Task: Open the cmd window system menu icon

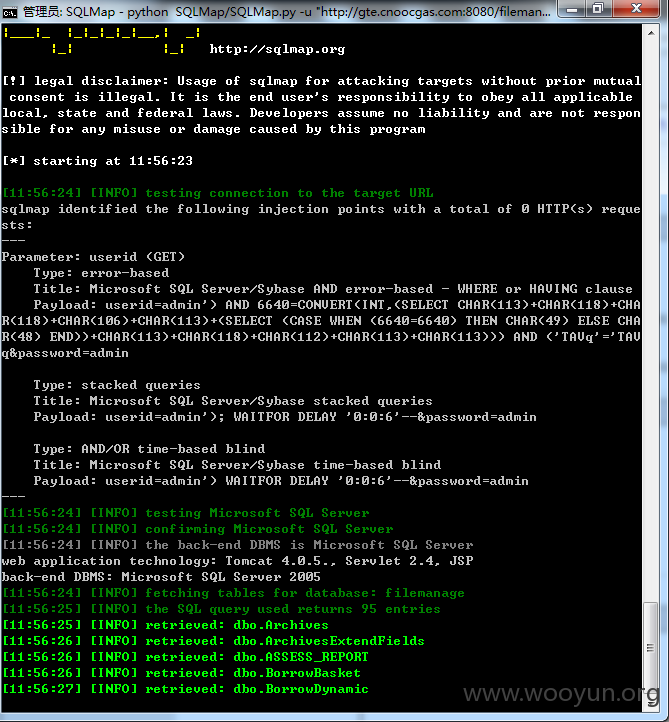Action: [x=9, y=12]
